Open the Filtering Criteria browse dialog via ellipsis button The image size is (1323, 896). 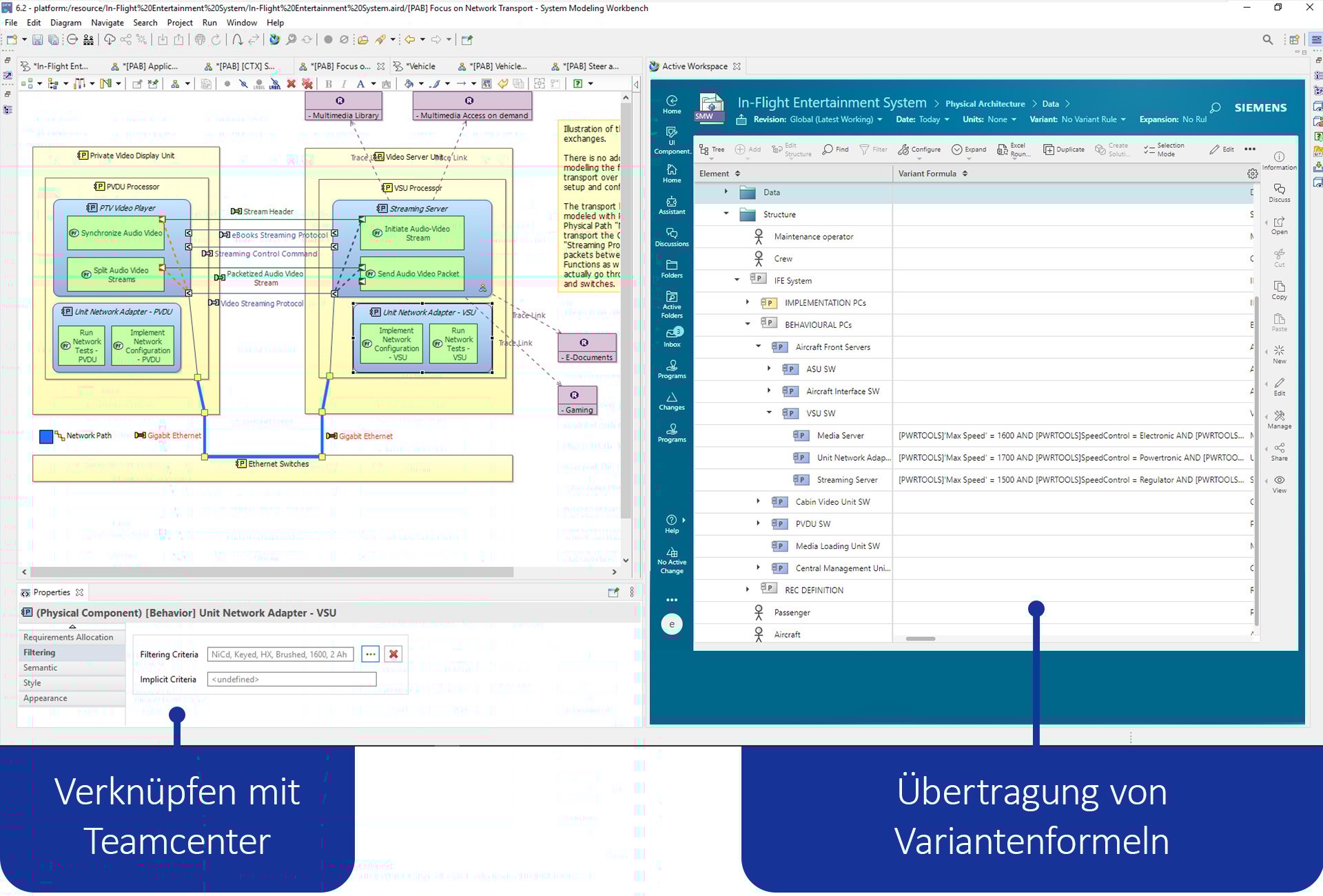coord(370,654)
